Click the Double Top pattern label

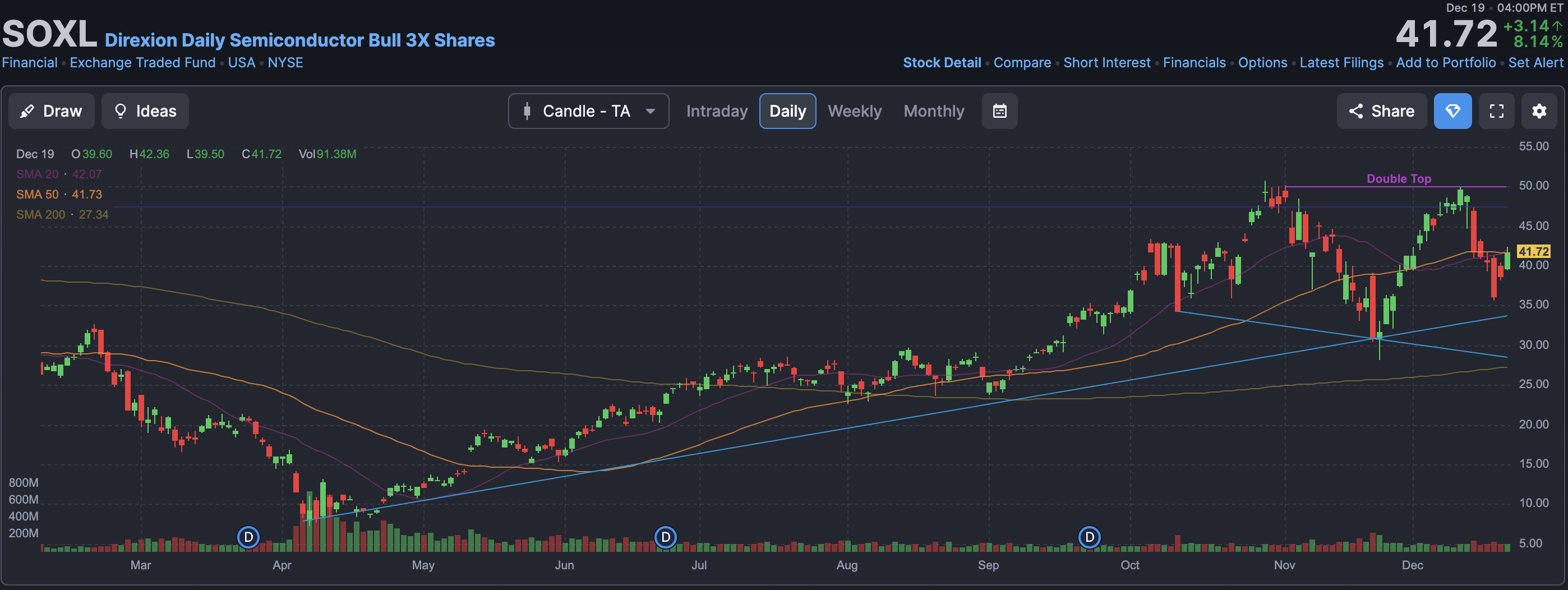(x=1399, y=178)
